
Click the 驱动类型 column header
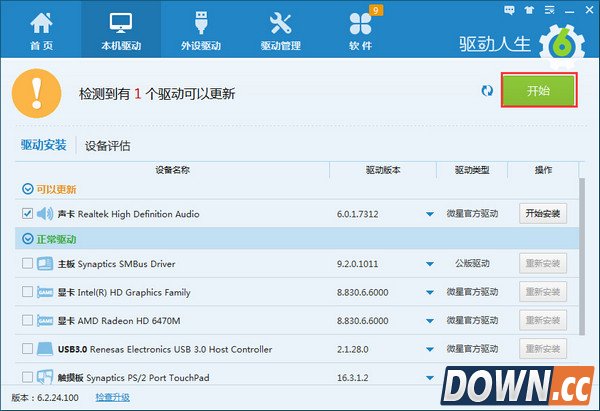pyautogui.click(x=472, y=170)
